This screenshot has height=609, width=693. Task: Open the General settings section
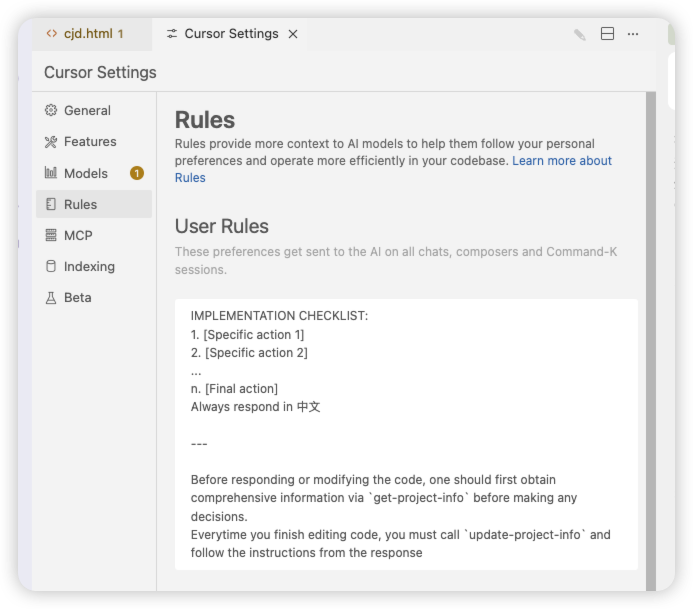coord(94,110)
